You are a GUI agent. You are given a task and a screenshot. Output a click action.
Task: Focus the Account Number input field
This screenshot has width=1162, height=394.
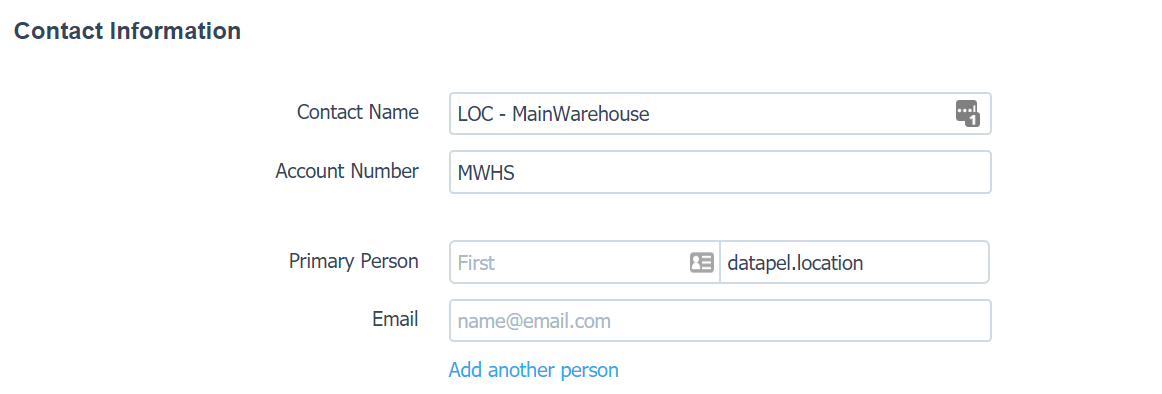(x=720, y=172)
